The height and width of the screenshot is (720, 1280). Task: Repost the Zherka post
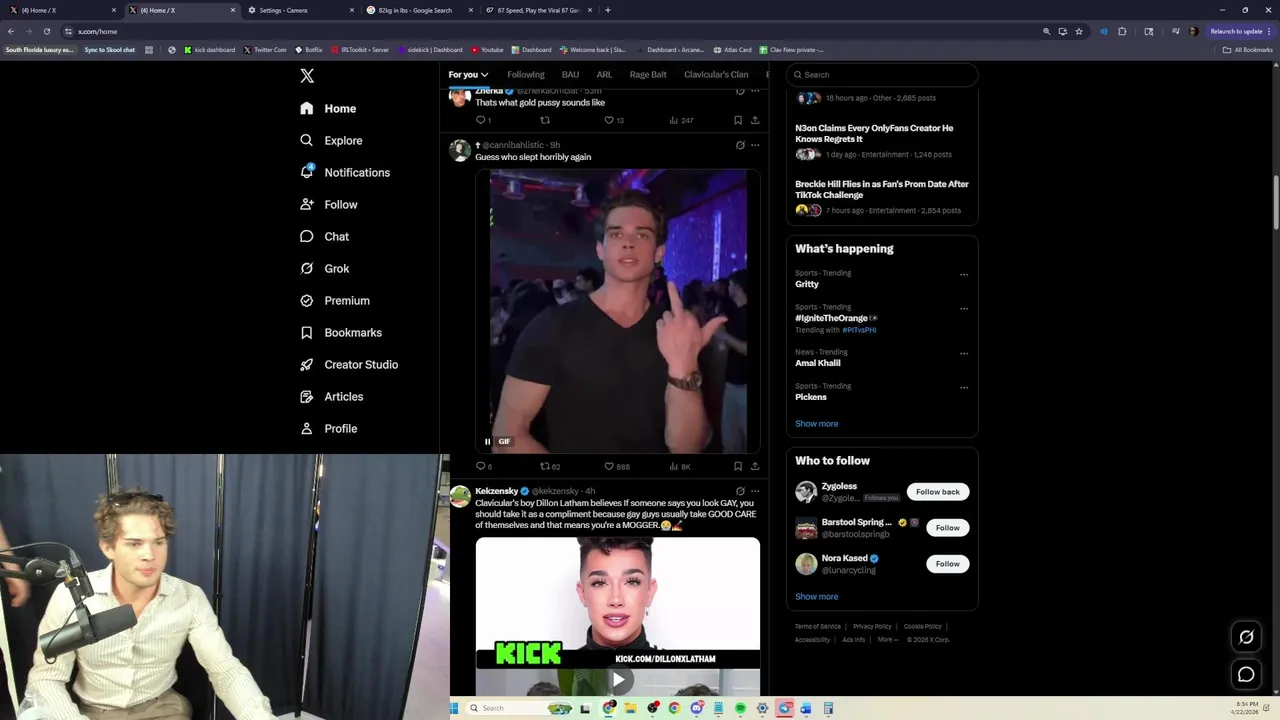(x=545, y=120)
